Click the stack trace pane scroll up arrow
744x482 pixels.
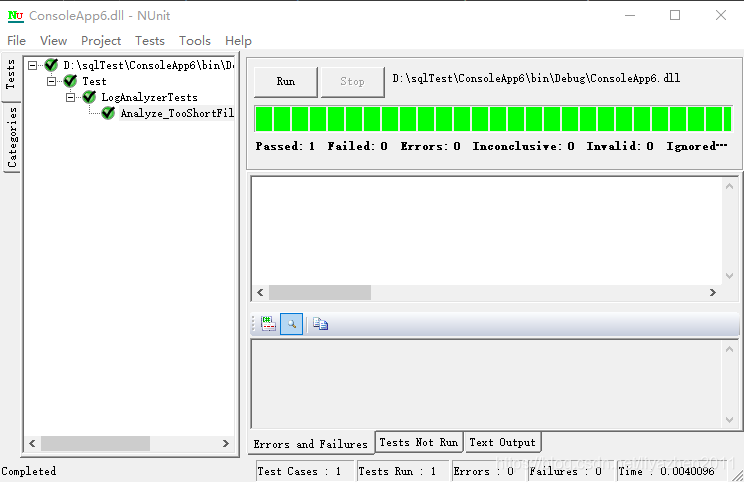pyautogui.click(x=729, y=349)
